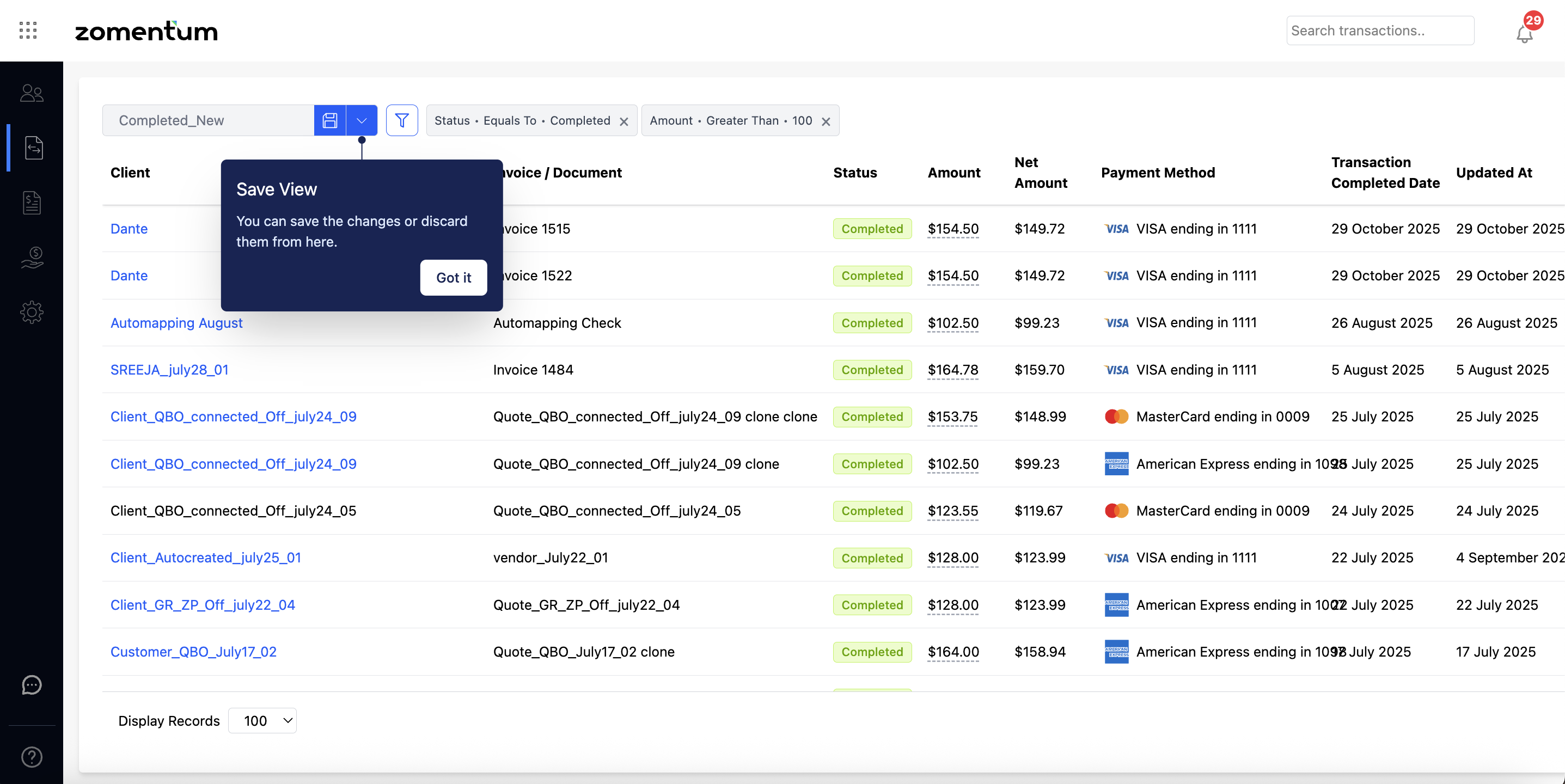
Task: Click the help question mark icon
Action: coord(32,757)
